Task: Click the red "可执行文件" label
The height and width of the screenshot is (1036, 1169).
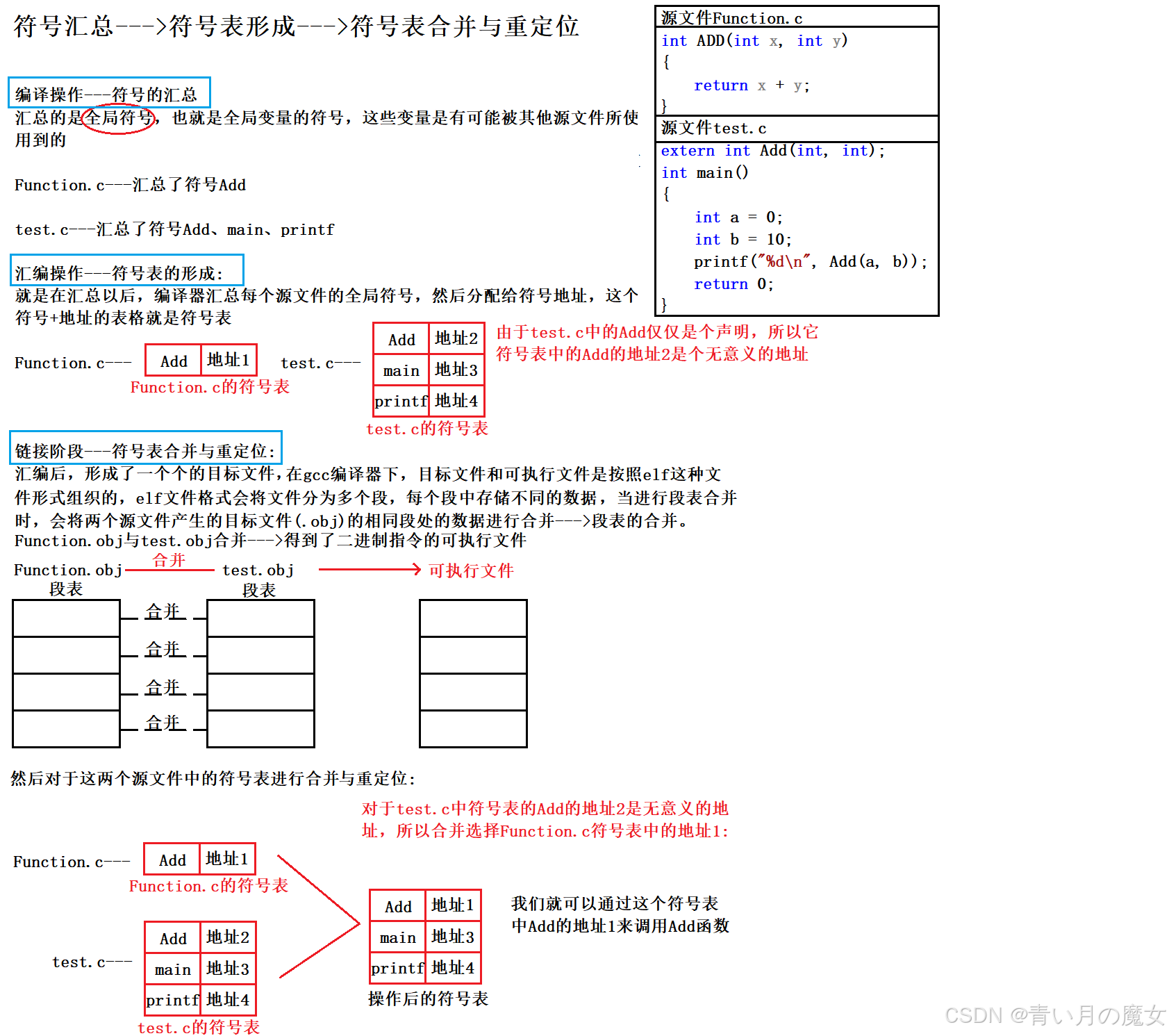Action: [471, 570]
